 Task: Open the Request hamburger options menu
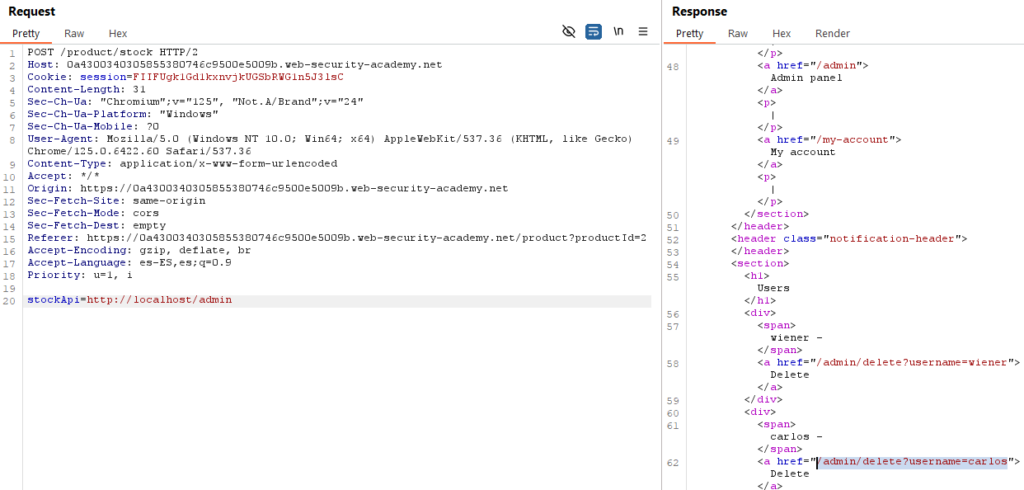pyautogui.click(x=643, y=31)
